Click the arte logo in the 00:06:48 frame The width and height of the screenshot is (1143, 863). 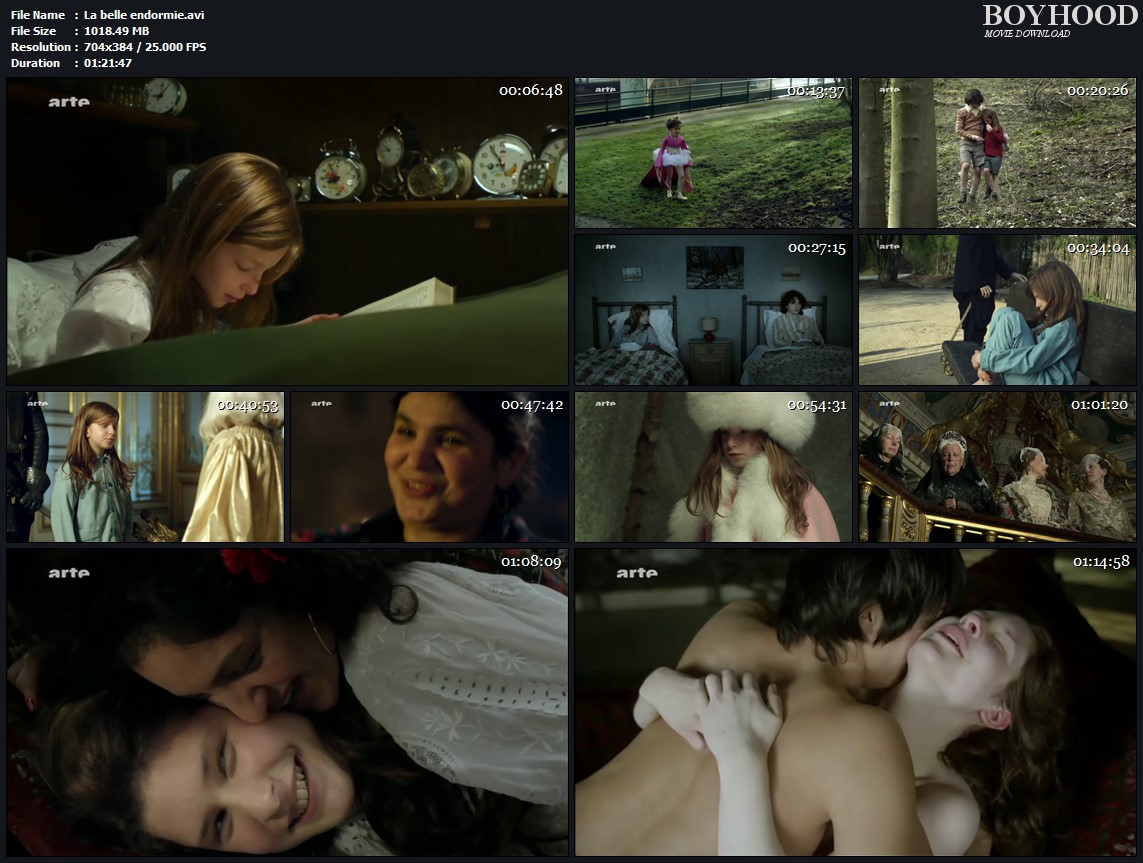[69, 101]
